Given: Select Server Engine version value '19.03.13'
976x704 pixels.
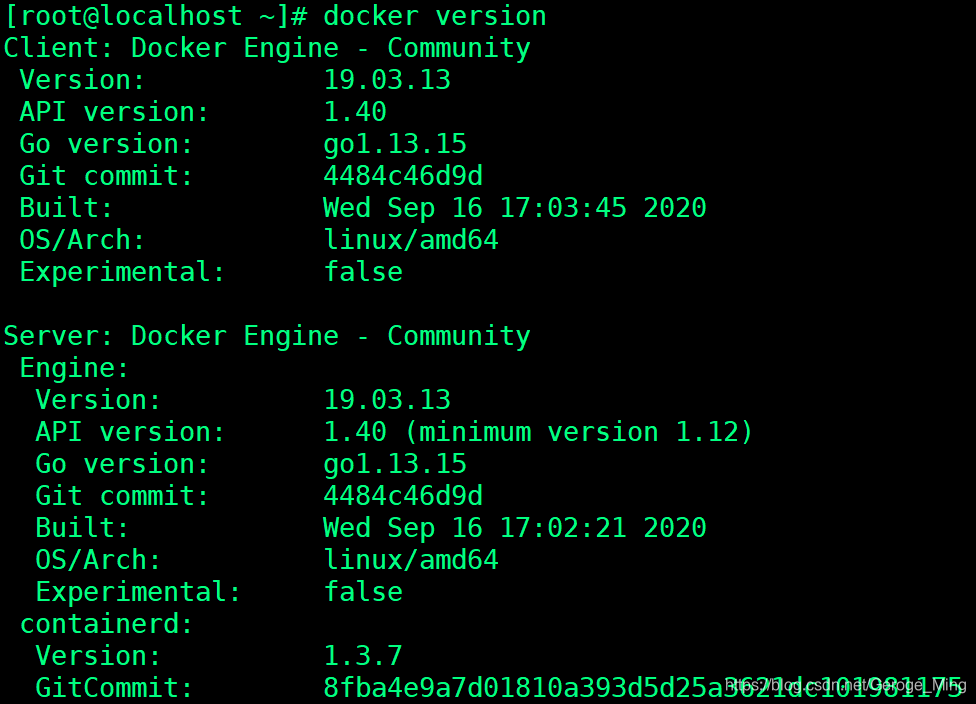Looking at the screenshot, I should (x=387, y=400).
